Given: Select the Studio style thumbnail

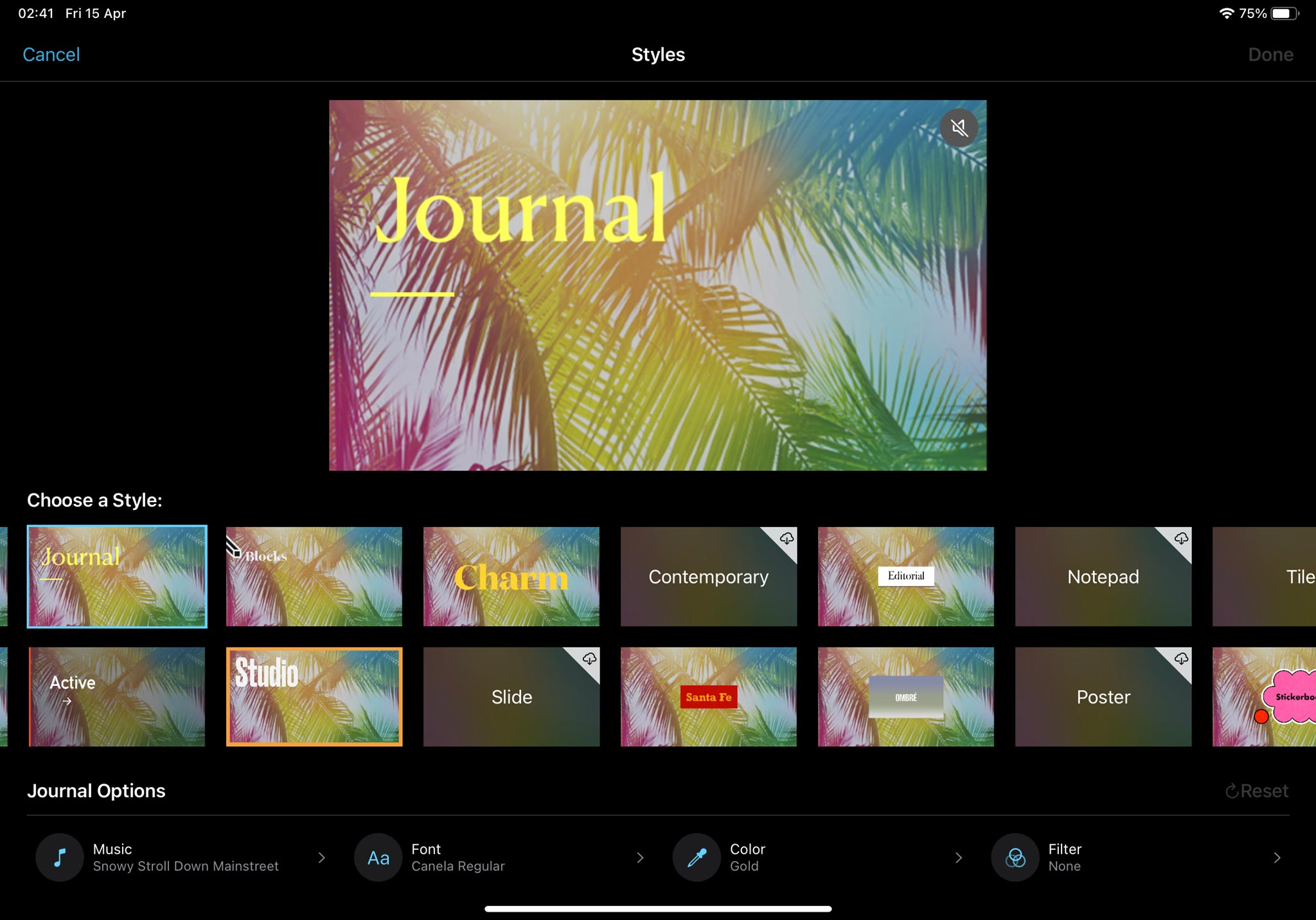Looking at the screenshot, I should tap(313, 697).
